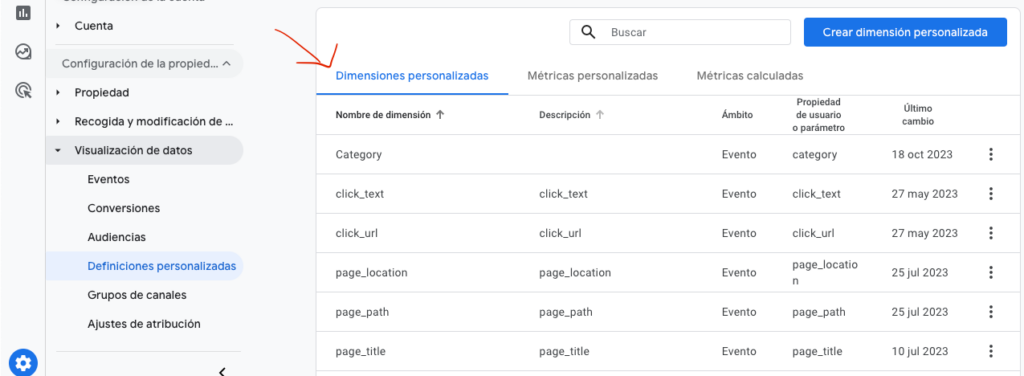Open the three-dot menu for click_text row
The width and height of the screenshot is (1024, 376).
991,194
